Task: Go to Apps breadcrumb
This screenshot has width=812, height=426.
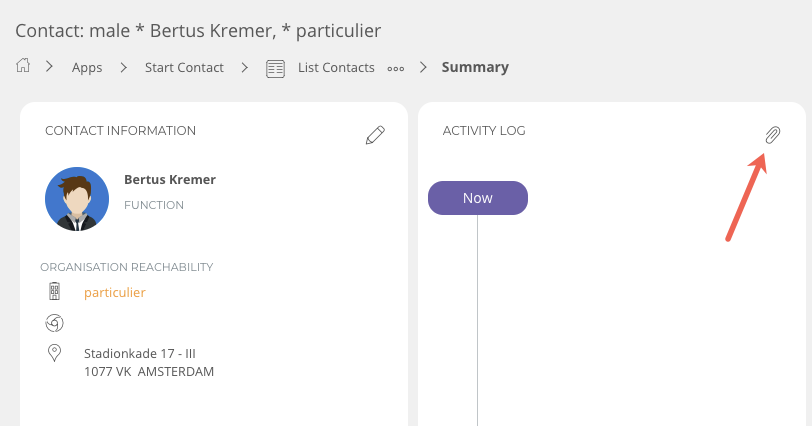Action: 87,68
